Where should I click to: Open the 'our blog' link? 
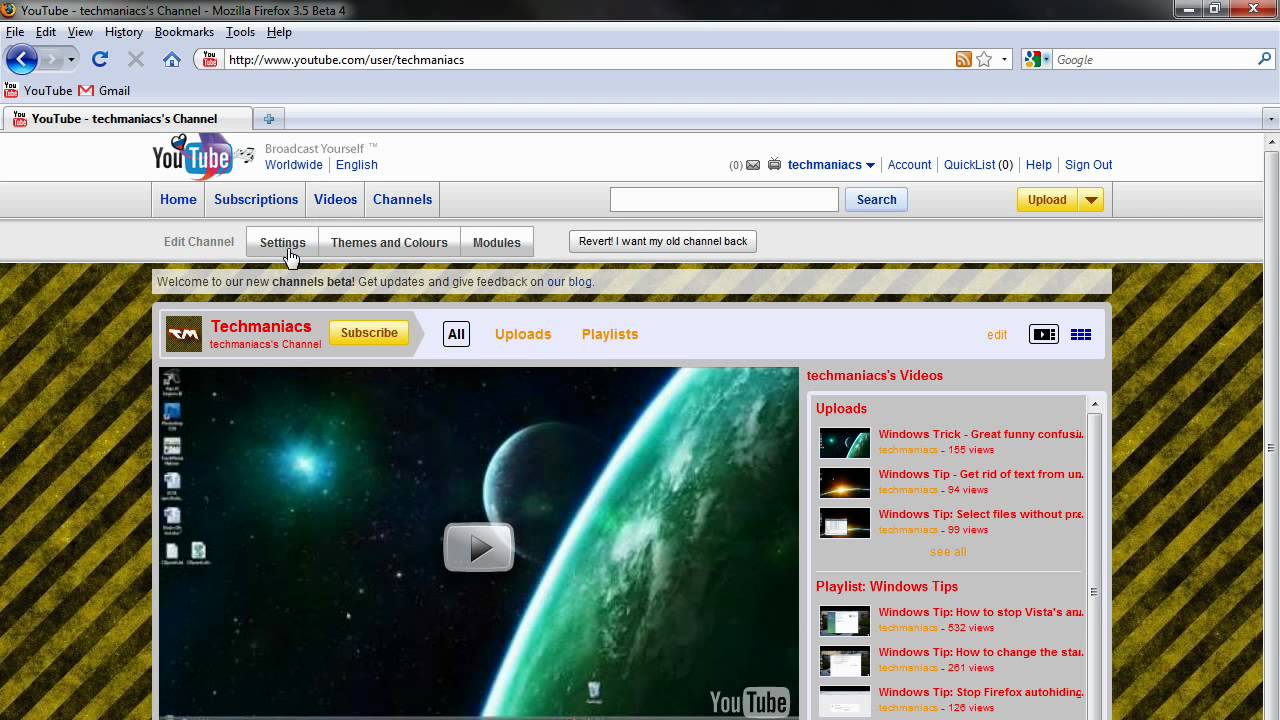[569, 282]
